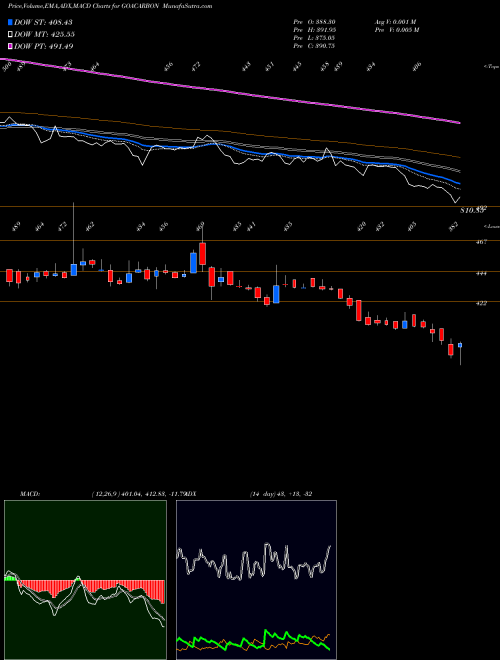
Task: Click the chart title mentioning GOACARBON
Action: coord(110,6)
